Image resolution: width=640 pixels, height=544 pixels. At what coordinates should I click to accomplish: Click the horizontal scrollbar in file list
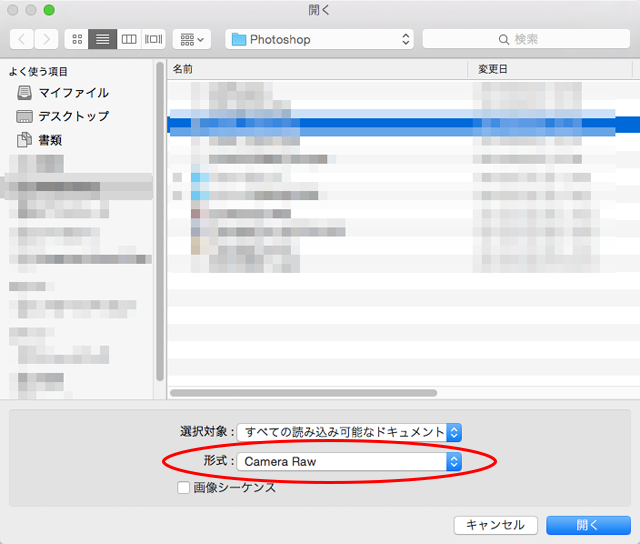(304, 393)
